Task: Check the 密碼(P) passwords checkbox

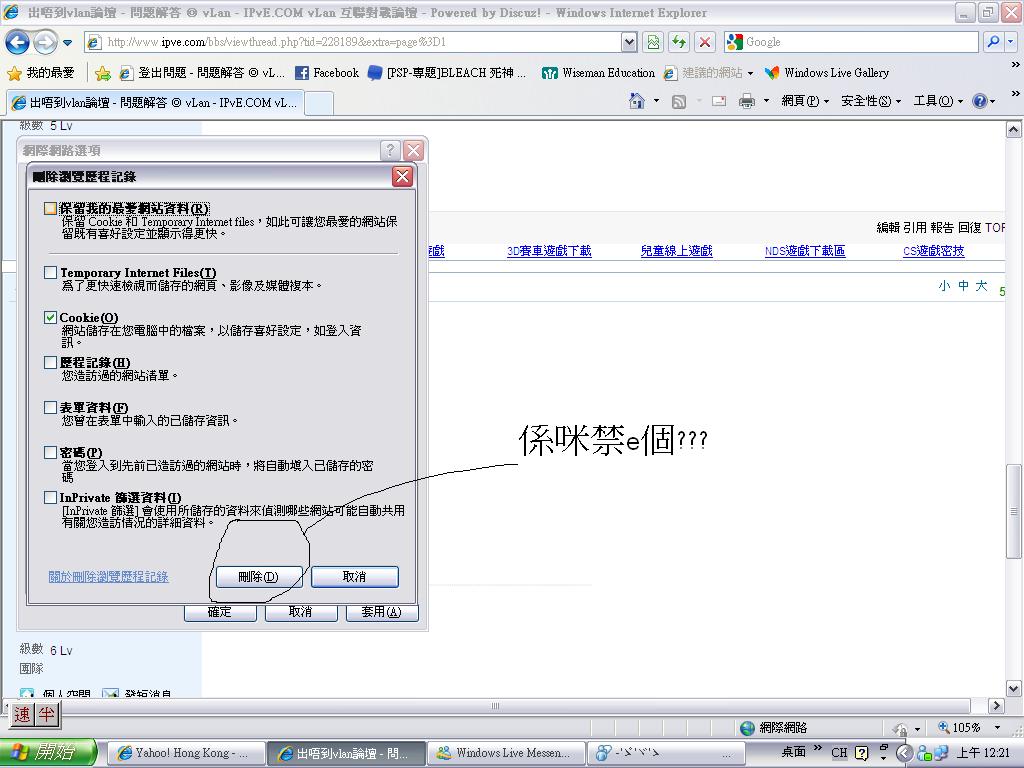Action: pos(50,453)
